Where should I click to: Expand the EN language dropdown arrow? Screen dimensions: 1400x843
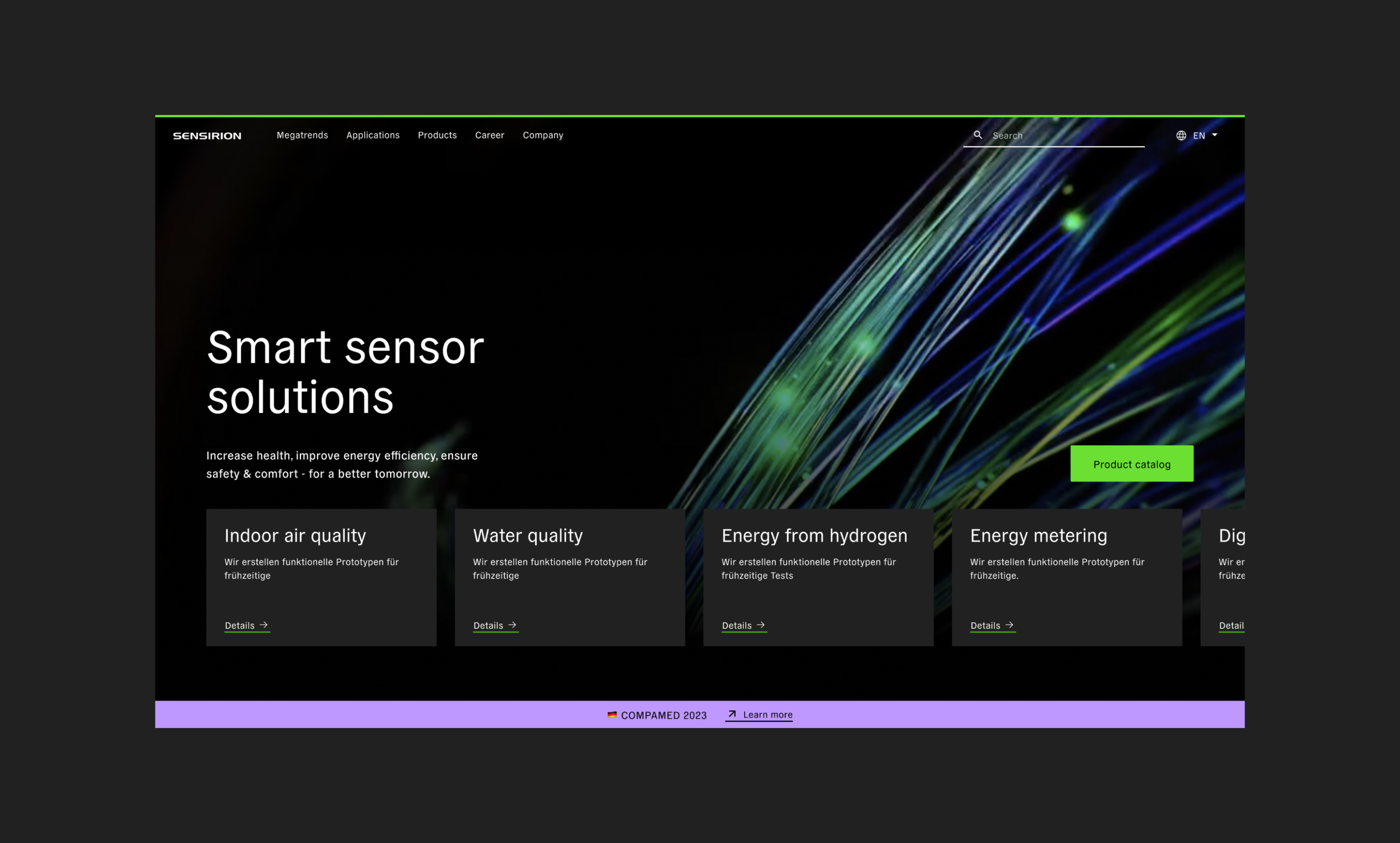[1214, 135]
